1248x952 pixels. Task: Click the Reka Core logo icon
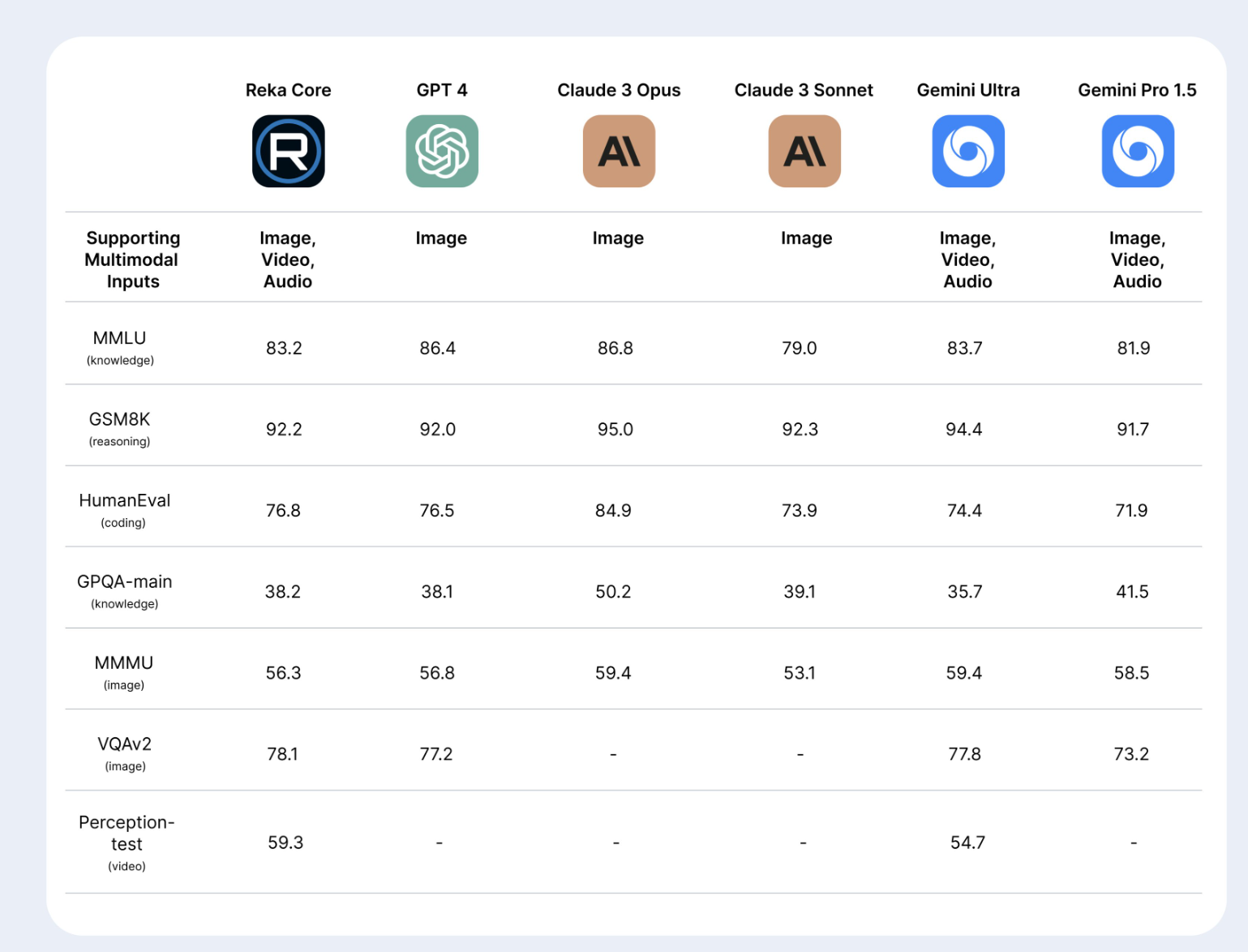click(289, 151)
